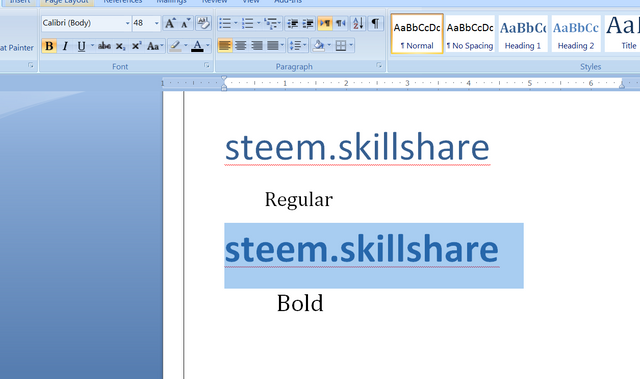
Task: Open View ribbon tab
Action: 251,2
